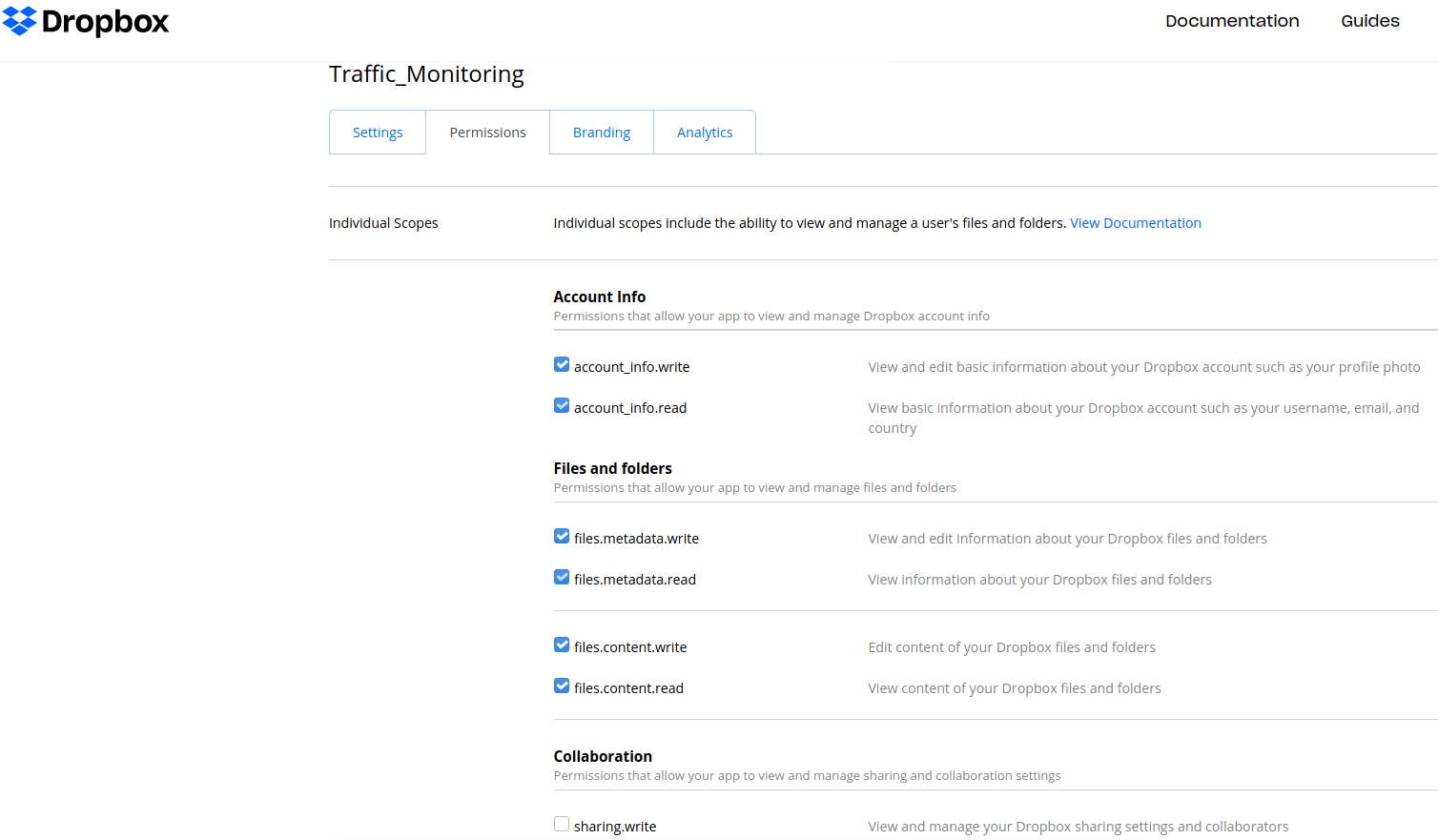
Task: Click the Account Info heading
Action: point(600,297)
